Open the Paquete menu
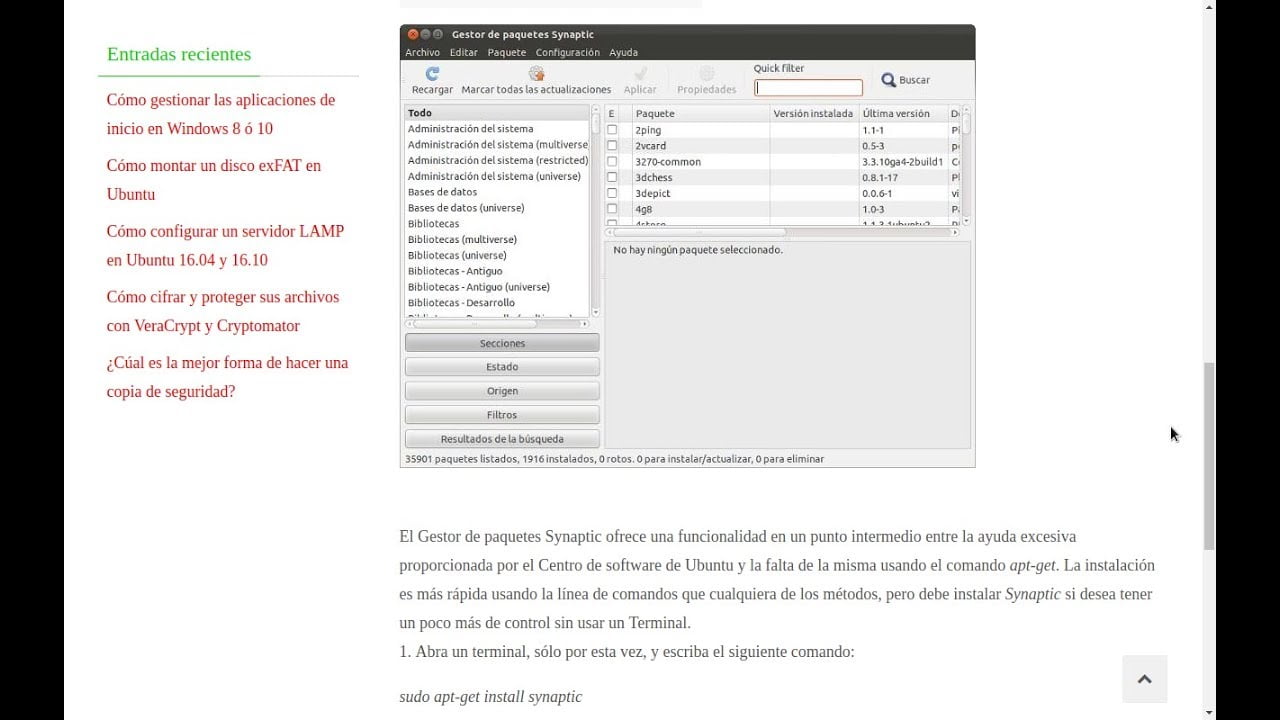Image resolution: width=1280 pixels, height=720 pixels. coord(506,52)
